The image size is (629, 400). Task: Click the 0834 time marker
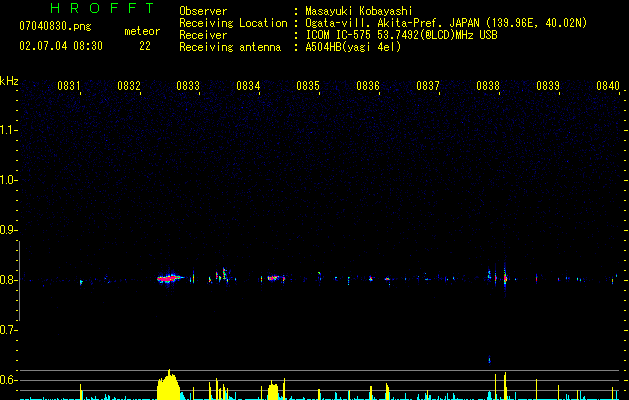point(248,86)
